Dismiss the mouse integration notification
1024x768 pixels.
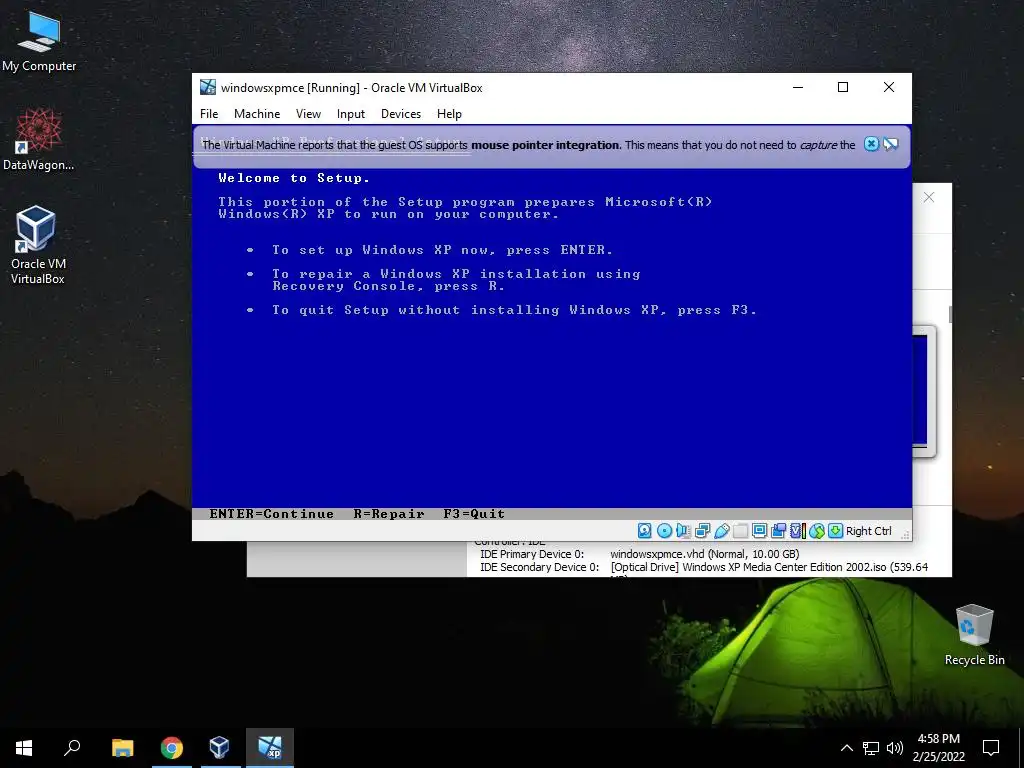pos(871,144)
